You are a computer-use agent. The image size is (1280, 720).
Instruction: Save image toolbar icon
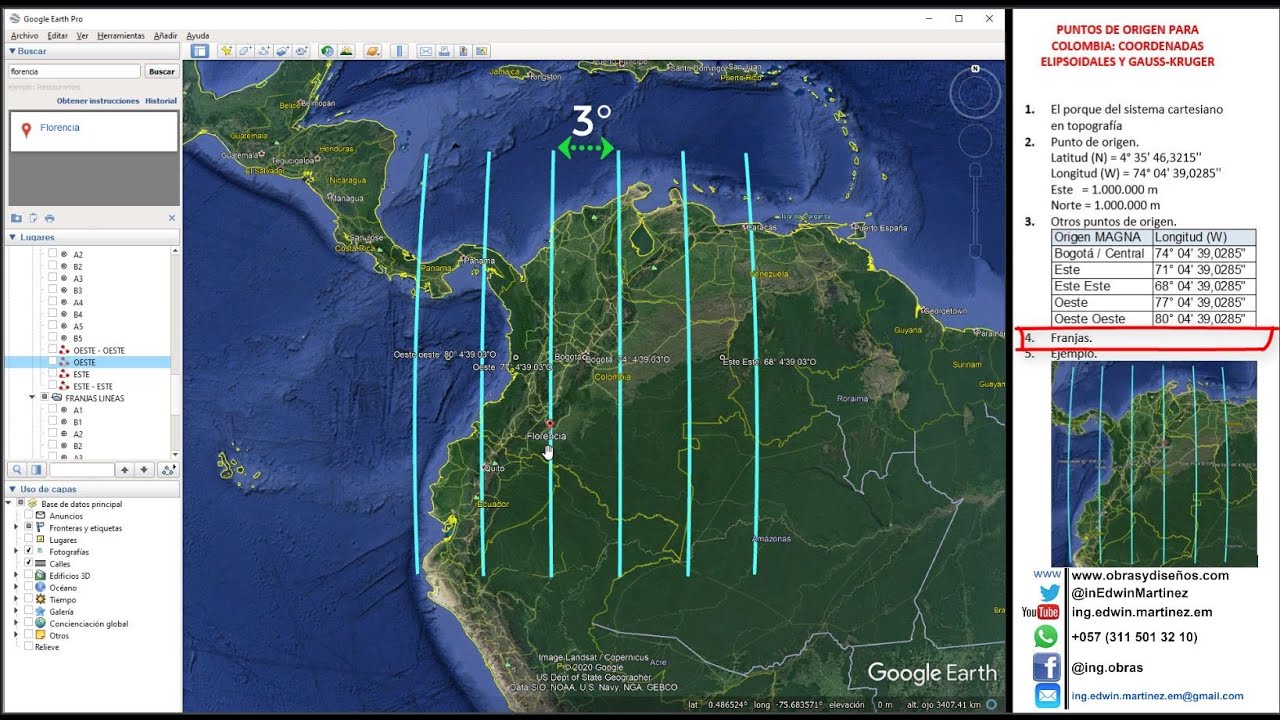point(463,51)
